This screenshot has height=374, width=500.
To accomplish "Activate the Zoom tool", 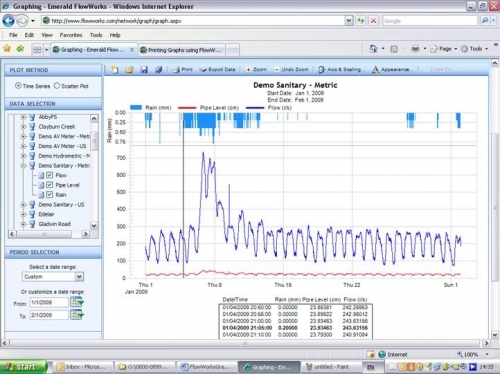I will 256,69.
